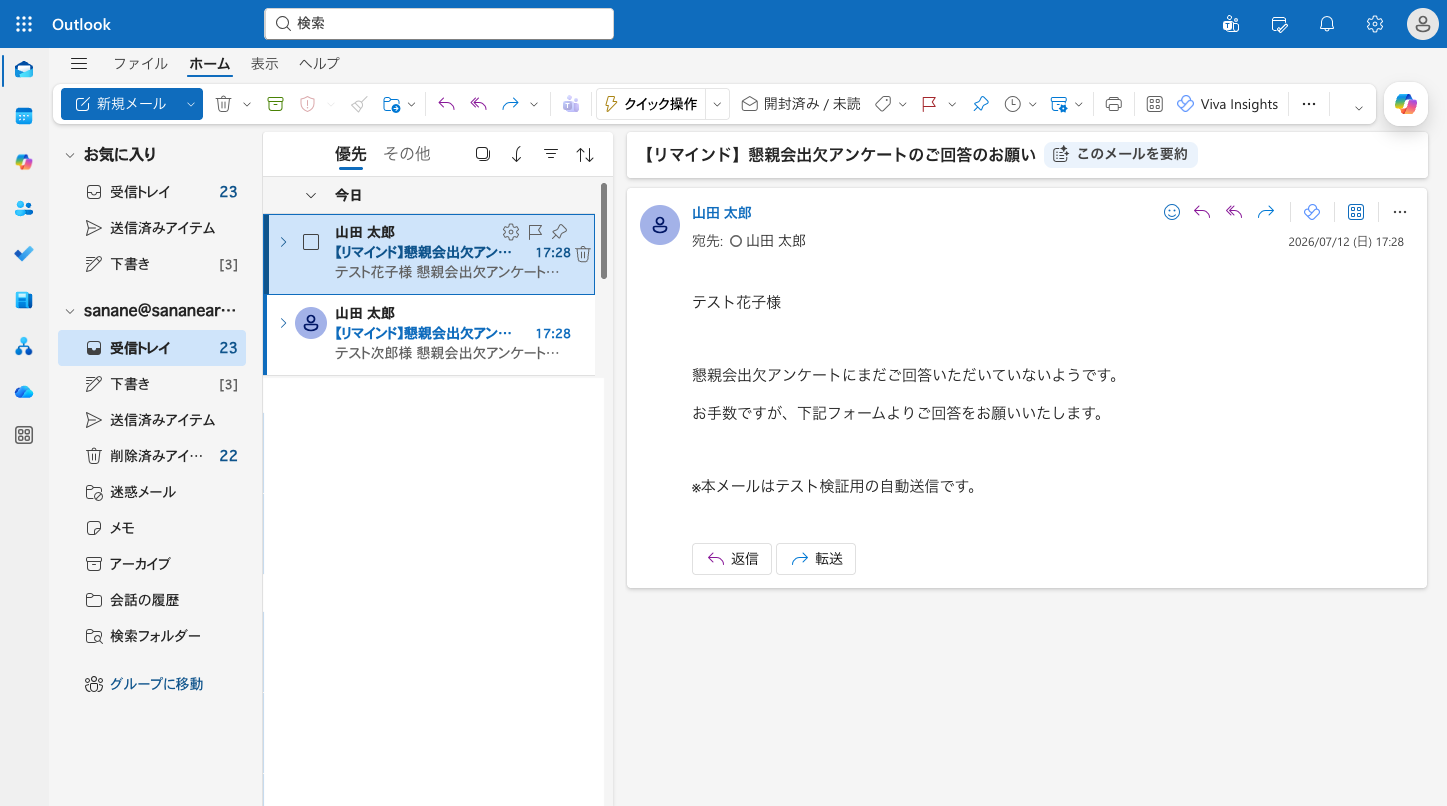The image size is (1447, 806).
Task: Open the 迷惑メール folder
Action: [x=152, y=492]
